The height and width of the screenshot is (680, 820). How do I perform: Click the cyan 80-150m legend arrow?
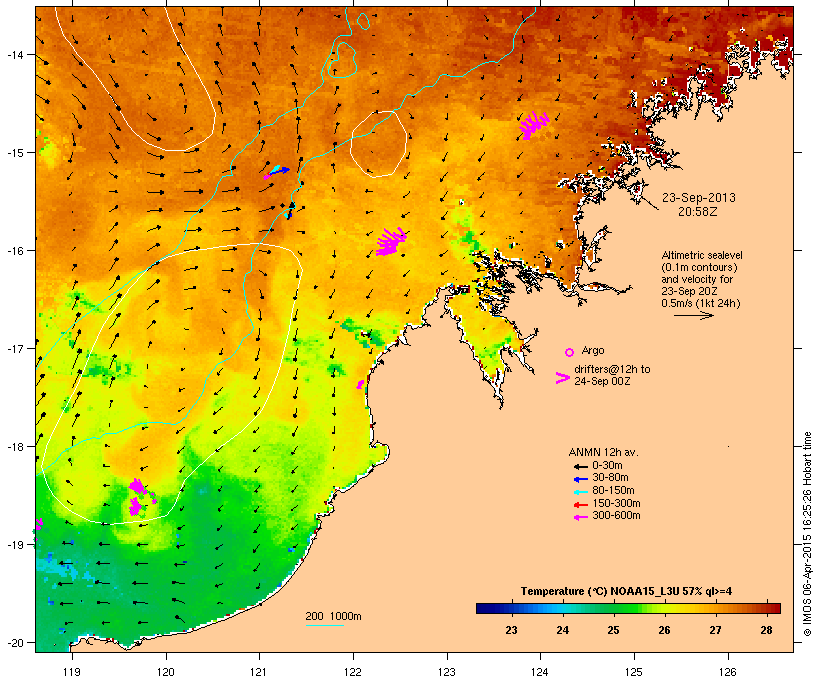coord(580,492)
